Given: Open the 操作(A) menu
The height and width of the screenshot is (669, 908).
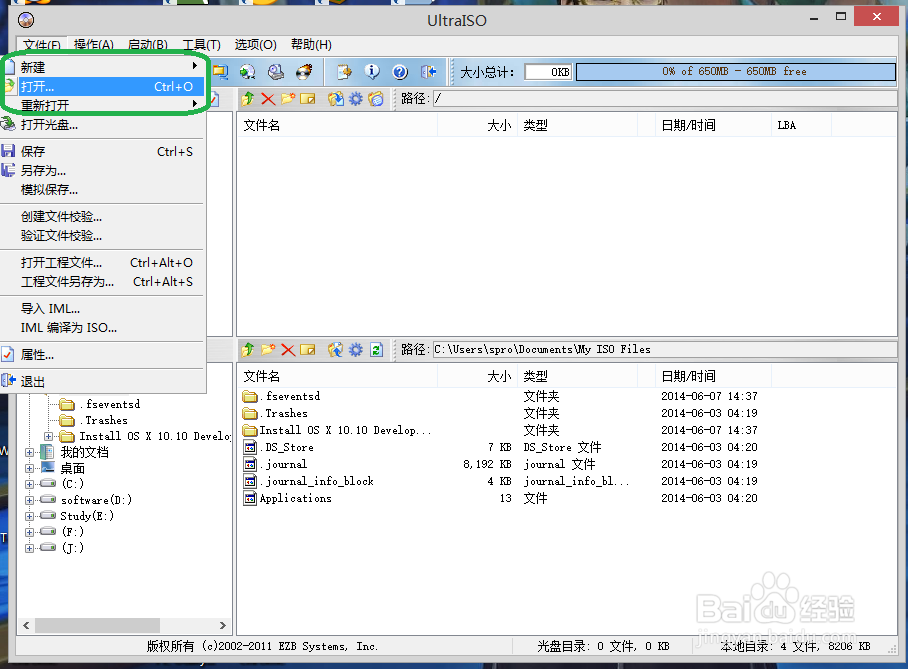Looking at the screenshot, I should coord(94,45).
